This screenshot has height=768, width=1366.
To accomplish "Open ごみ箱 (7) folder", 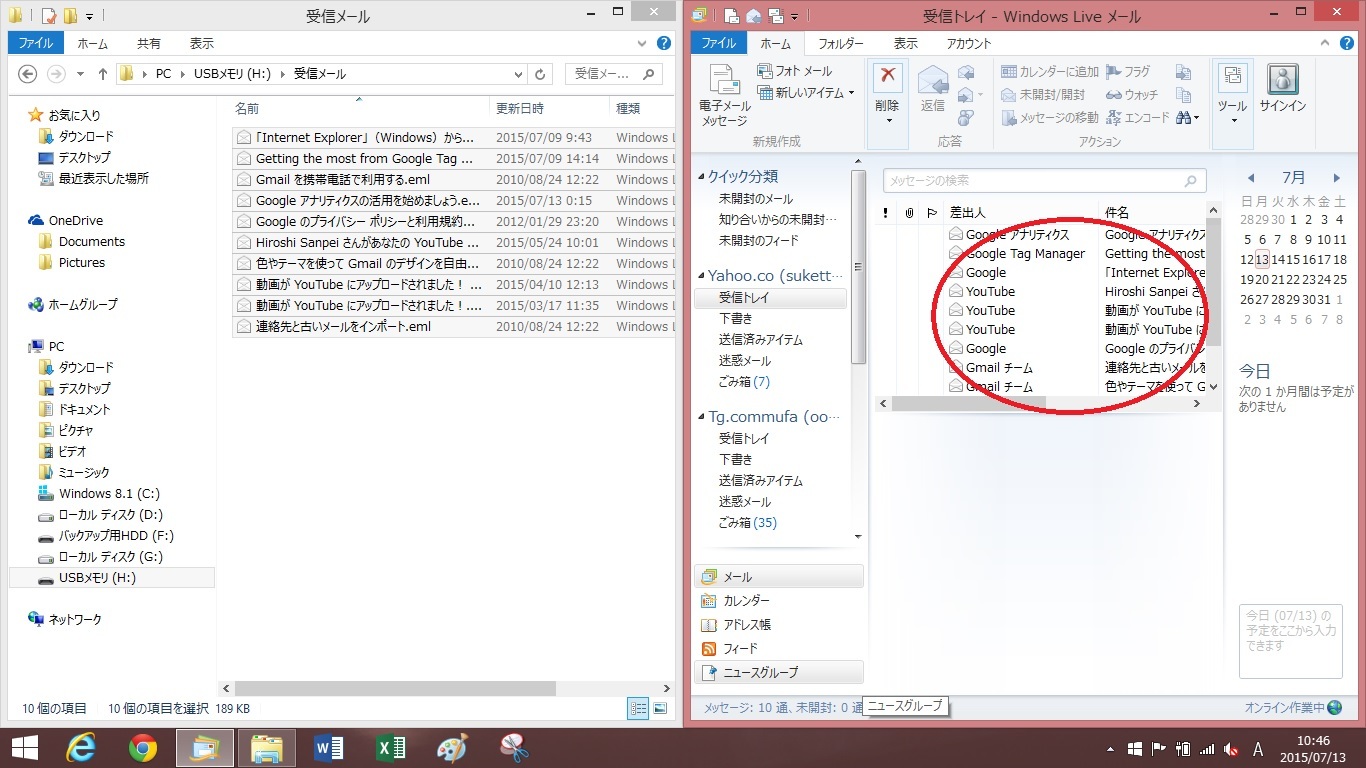I will (744, 382).
